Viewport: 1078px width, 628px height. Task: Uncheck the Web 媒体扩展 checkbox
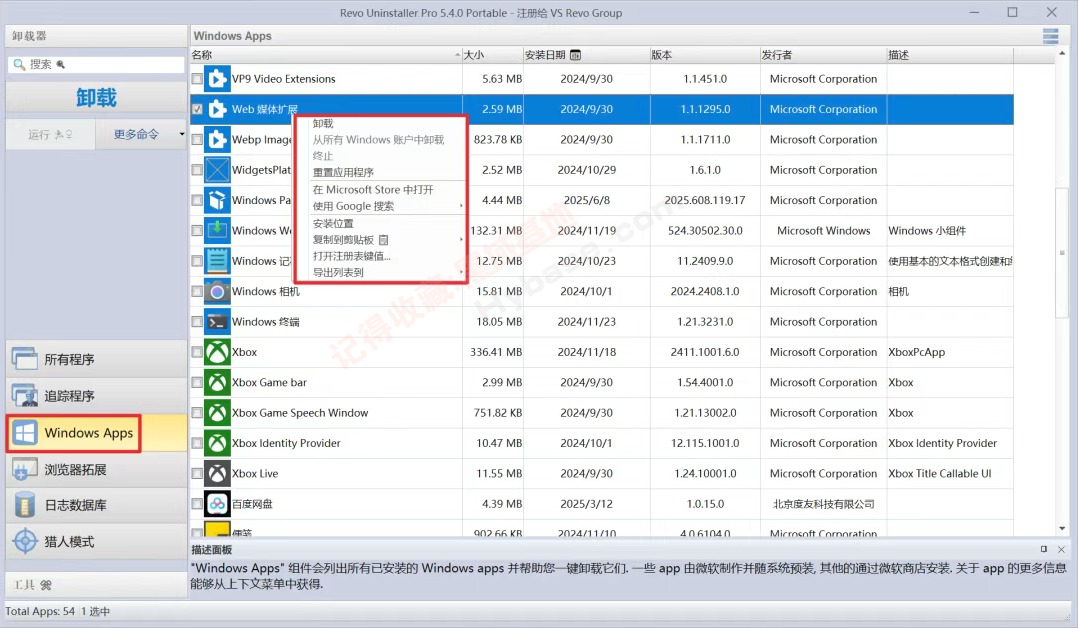tap(197, 109)
